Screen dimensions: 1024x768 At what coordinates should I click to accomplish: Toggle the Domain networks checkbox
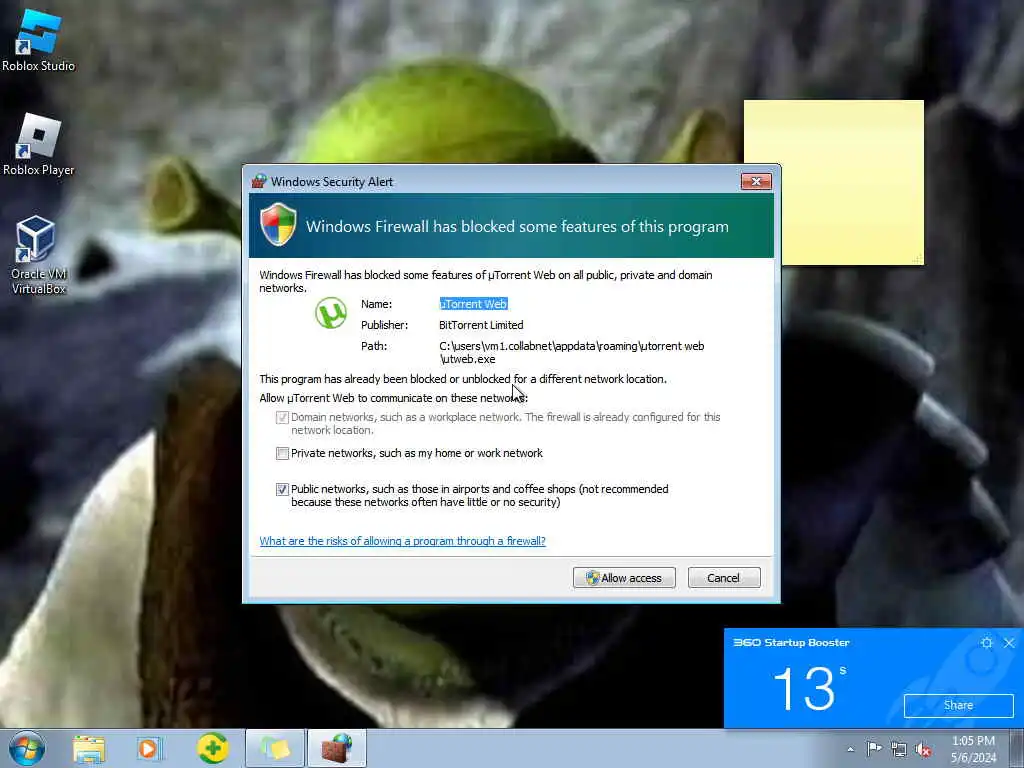pos(282,417)
